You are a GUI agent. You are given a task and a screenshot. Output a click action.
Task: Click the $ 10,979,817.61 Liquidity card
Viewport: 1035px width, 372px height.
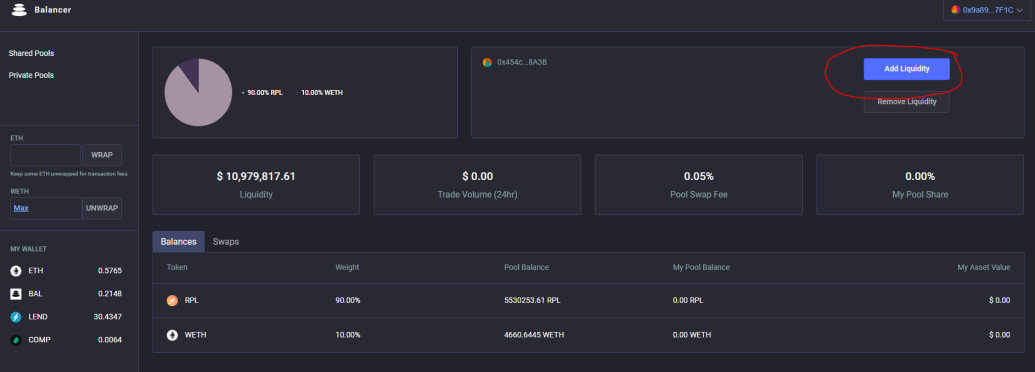[256, 185]
